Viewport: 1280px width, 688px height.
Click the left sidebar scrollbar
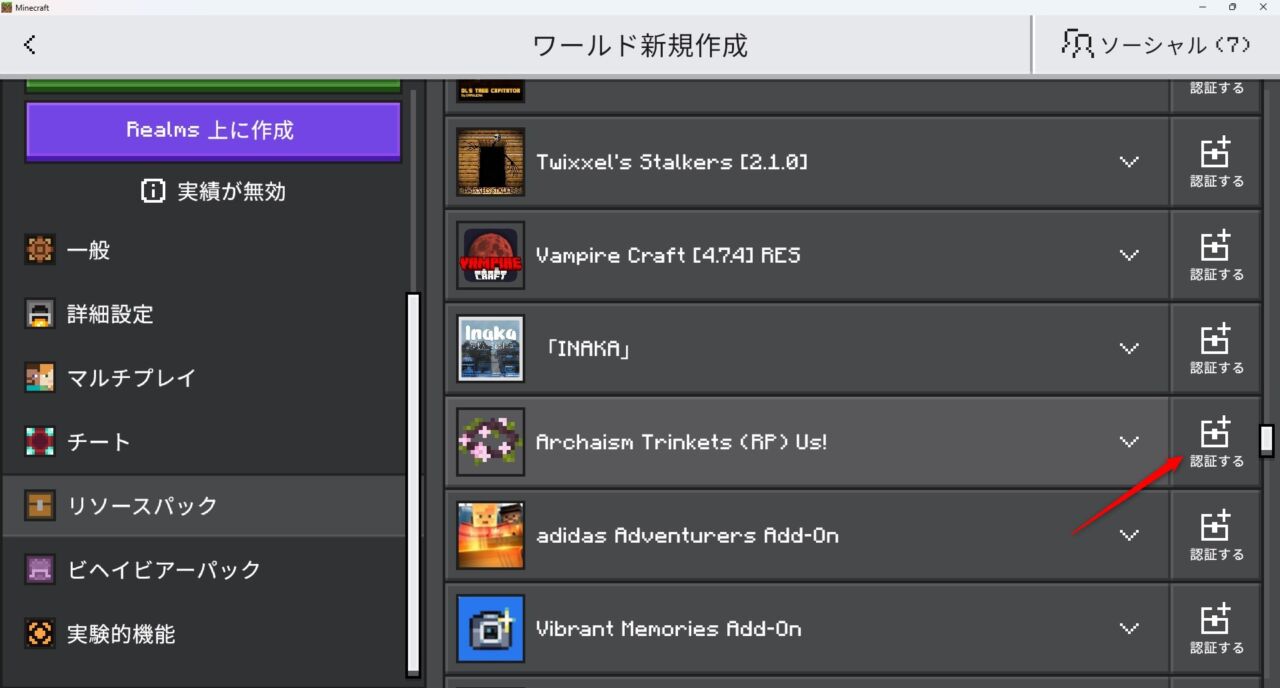pyautogui.click(x=413, y=485)
